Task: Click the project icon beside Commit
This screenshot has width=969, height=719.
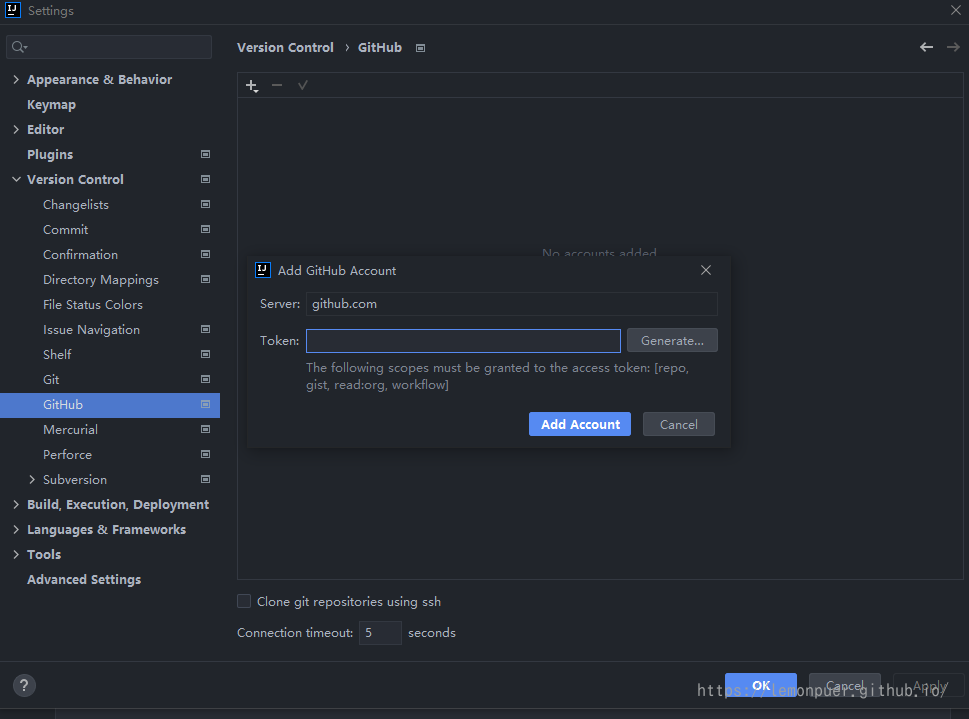Action: tap(205, 229)
